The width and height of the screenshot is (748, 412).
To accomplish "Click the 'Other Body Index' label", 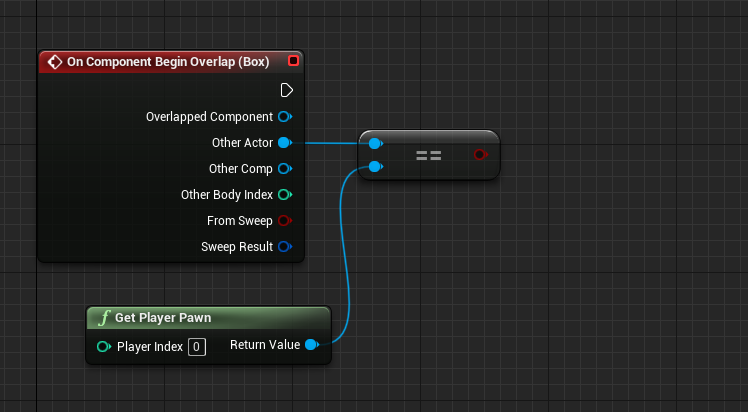I will click(227, 195).
